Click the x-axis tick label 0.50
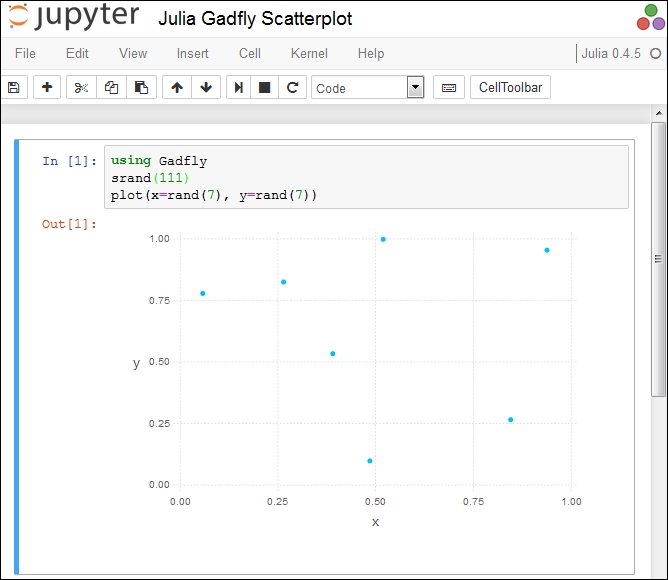Screen dimensions: 668x580 point(375,502)
